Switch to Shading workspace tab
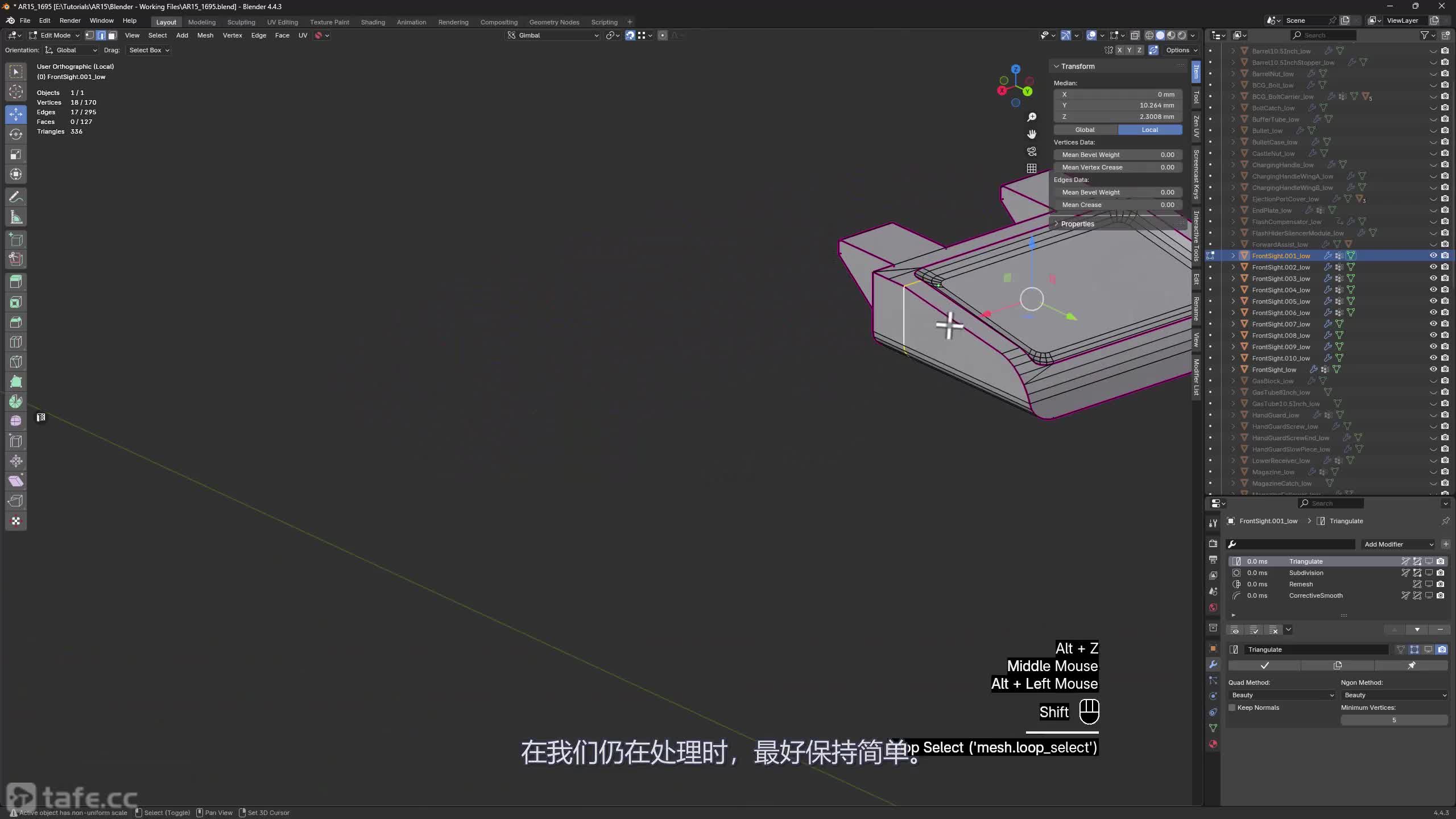Image resolution: width=1456 pixels, height=819 pixels. [x=373, y=22]
